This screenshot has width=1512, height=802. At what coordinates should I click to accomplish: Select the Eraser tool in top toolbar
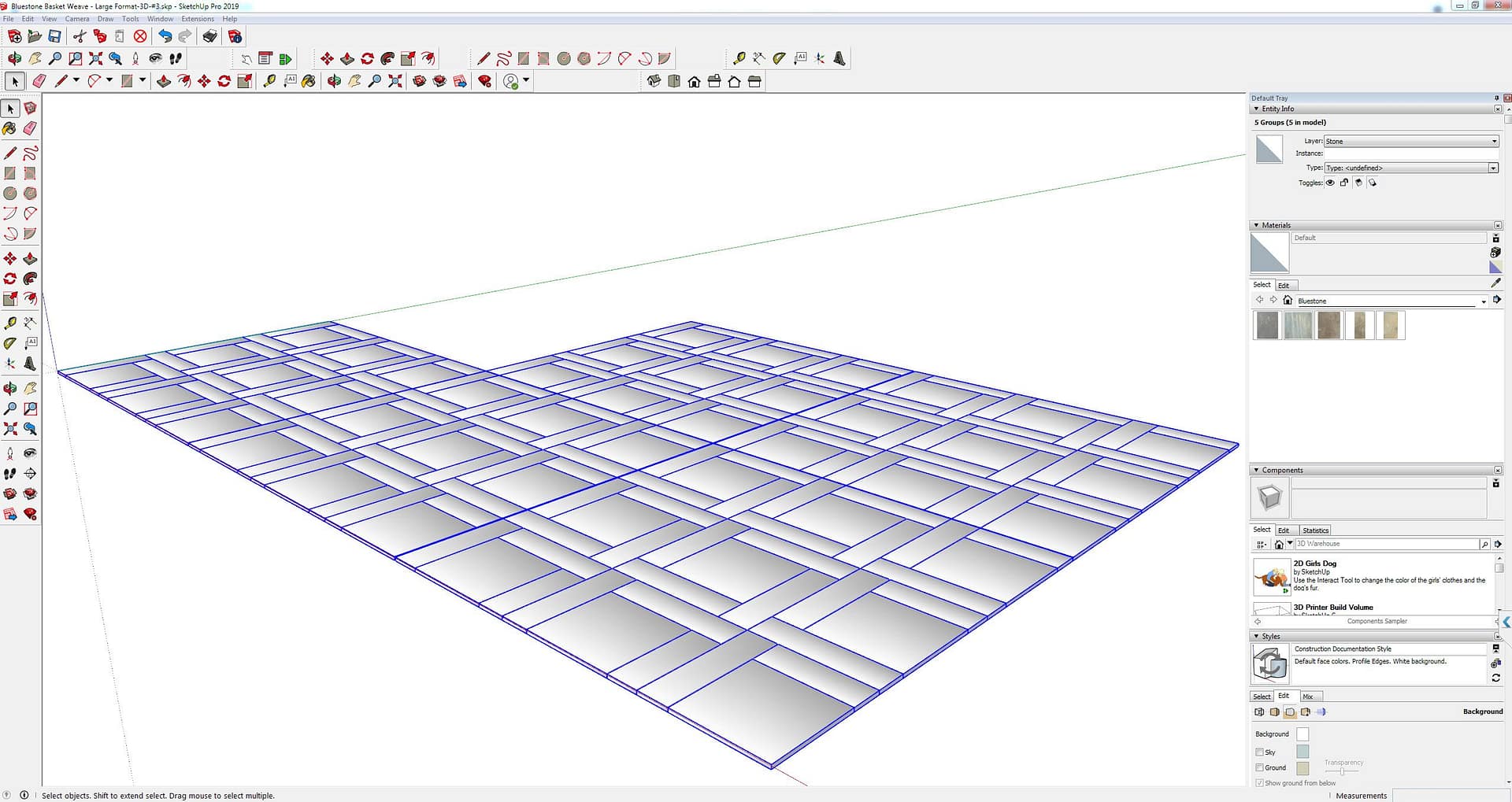click(39, 81)
